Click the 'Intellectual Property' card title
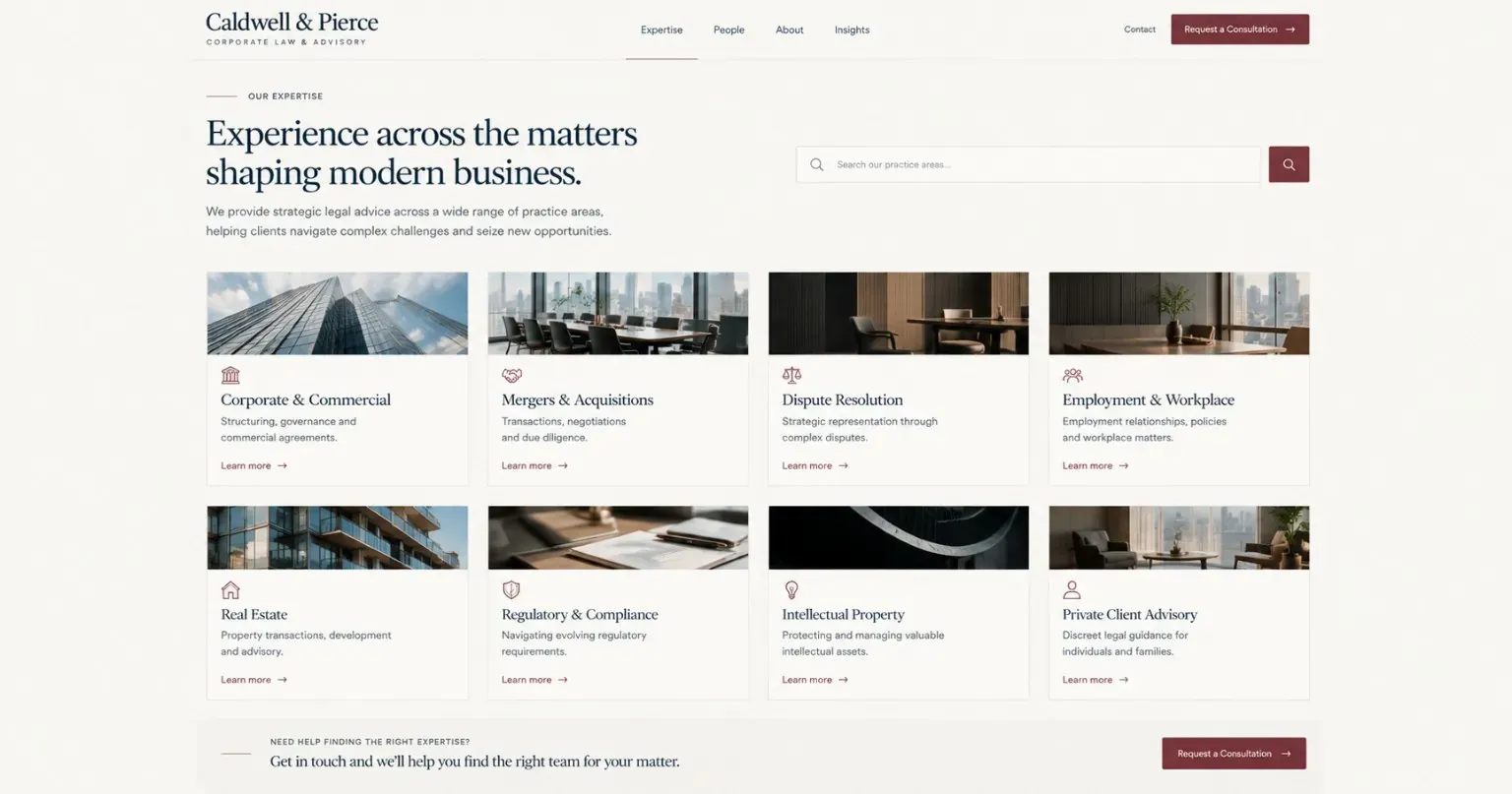Image resolution: width=1512 pixels, height=794 pixels. click(844, 614)
